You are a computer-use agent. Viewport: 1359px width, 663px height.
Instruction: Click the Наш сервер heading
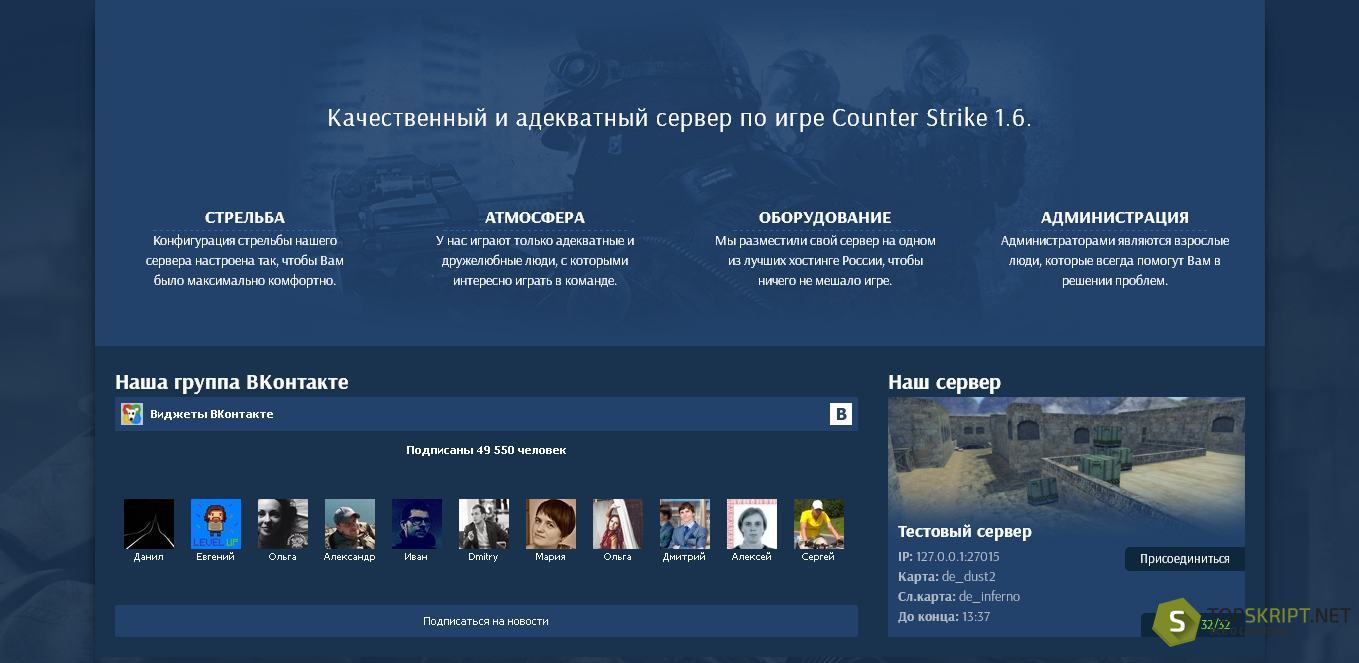pyautogui.click(x=944, y=382)
